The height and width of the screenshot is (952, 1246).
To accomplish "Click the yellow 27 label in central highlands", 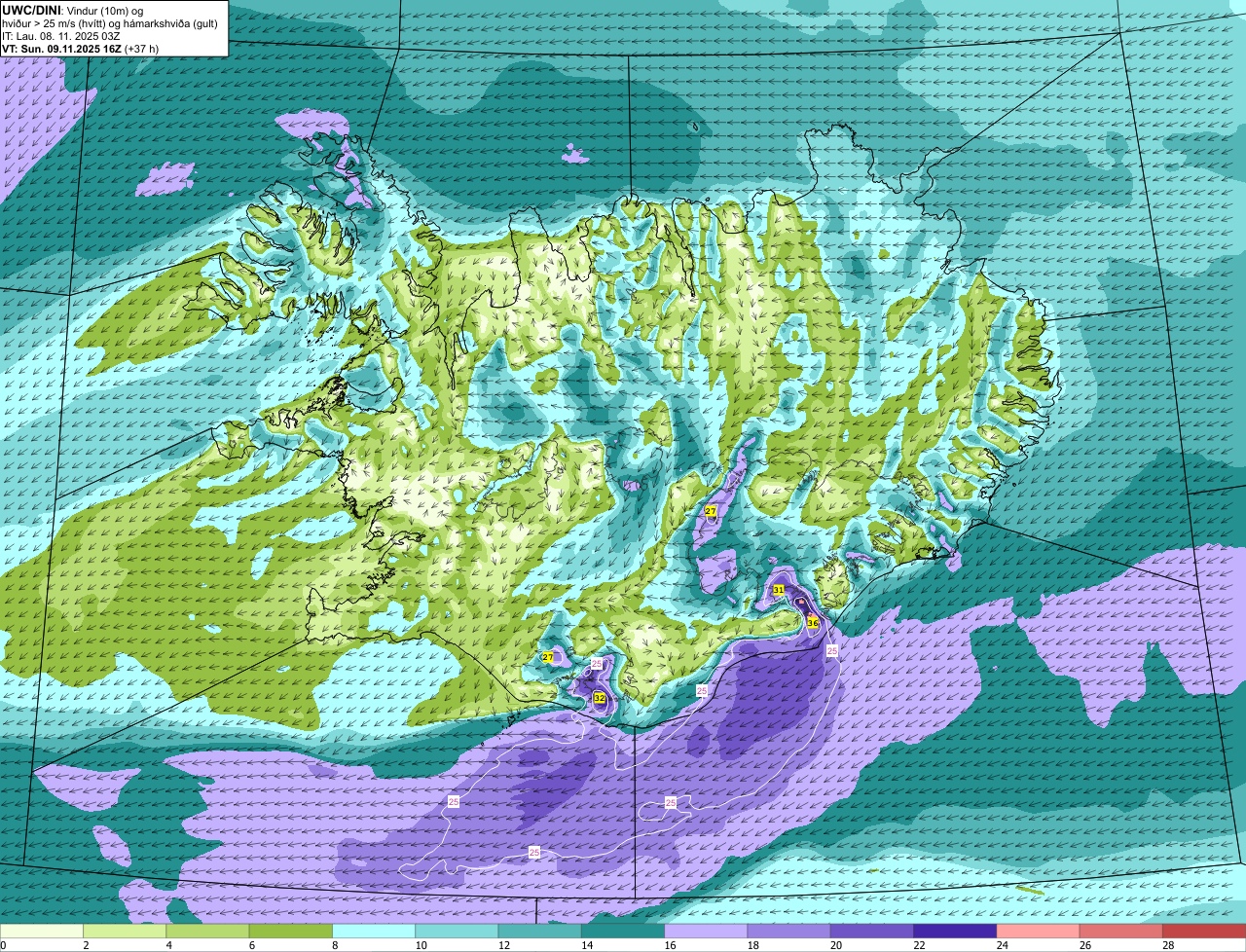I will click(x=711, y=511).
